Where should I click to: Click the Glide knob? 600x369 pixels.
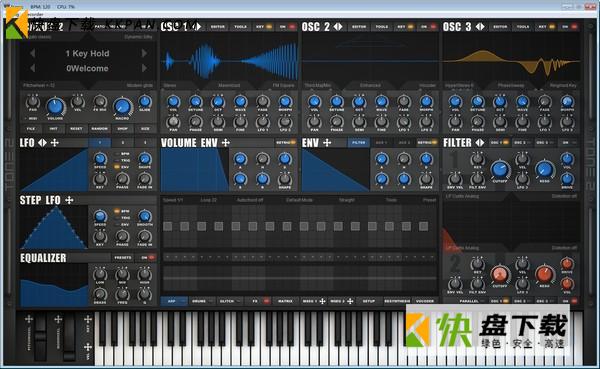point(145,101)
